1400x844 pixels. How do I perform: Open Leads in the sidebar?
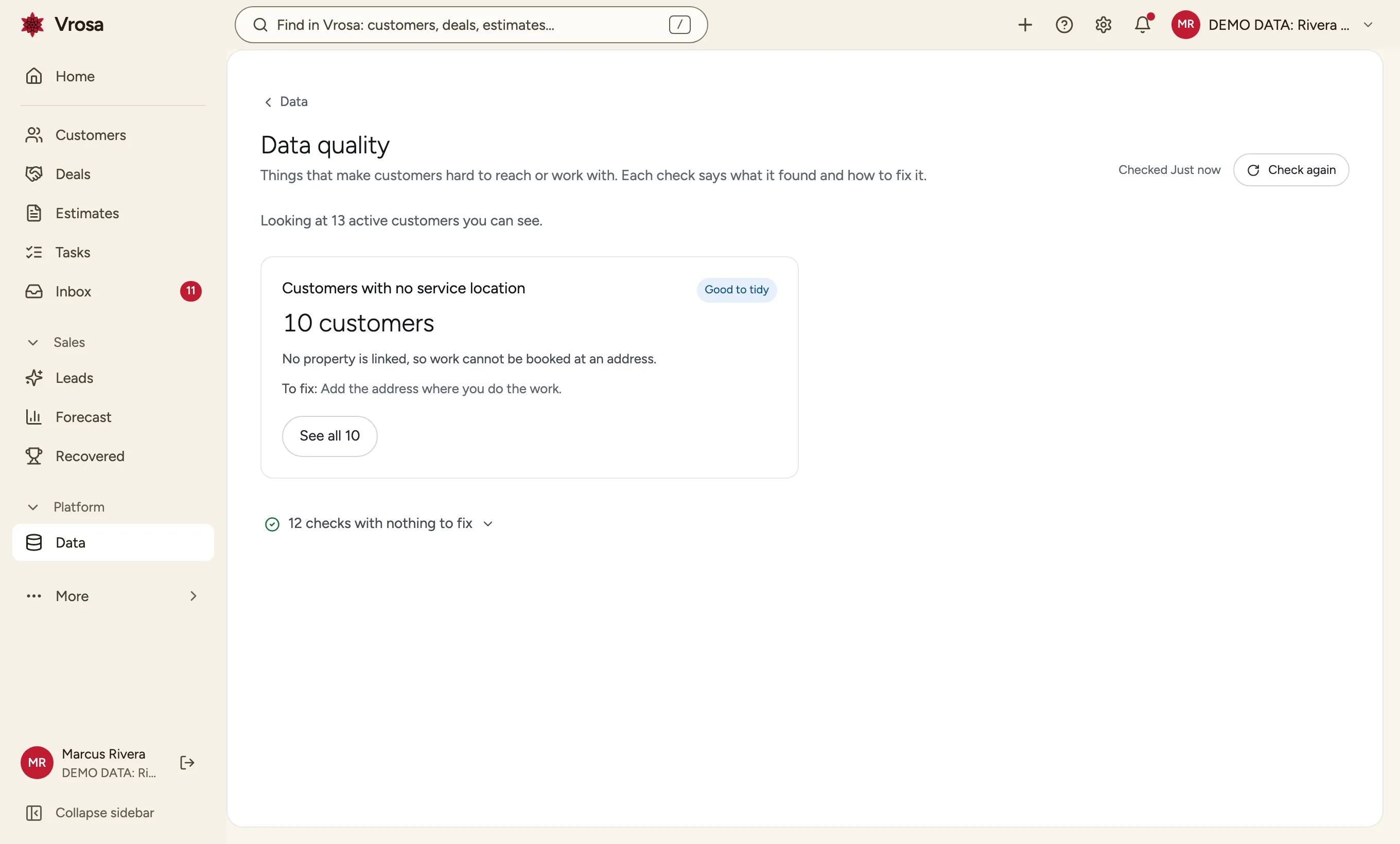pos(113,378)
